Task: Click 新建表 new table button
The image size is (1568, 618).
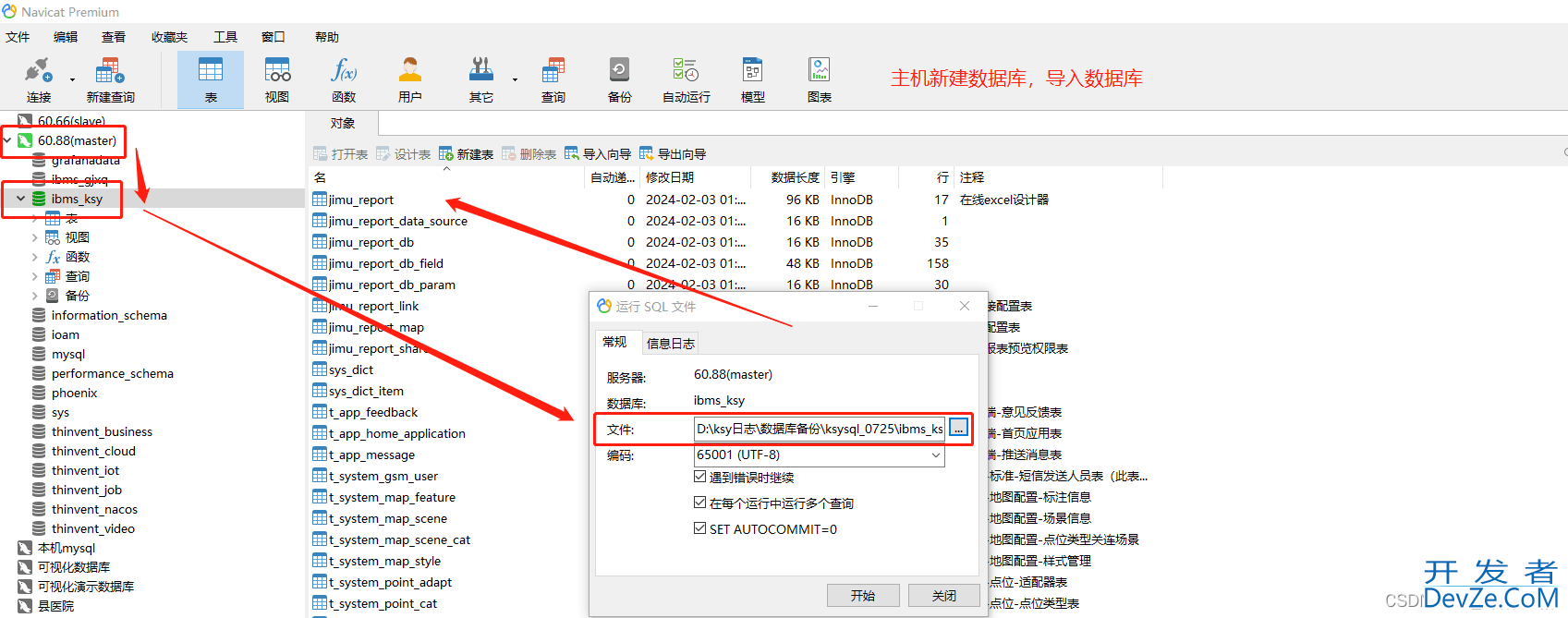Action: pos(466,154)
